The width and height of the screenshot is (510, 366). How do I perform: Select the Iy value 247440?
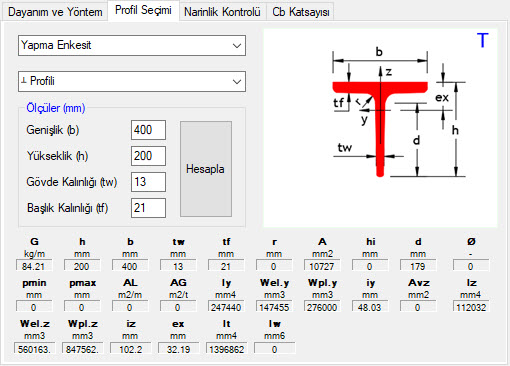[226, 307]
